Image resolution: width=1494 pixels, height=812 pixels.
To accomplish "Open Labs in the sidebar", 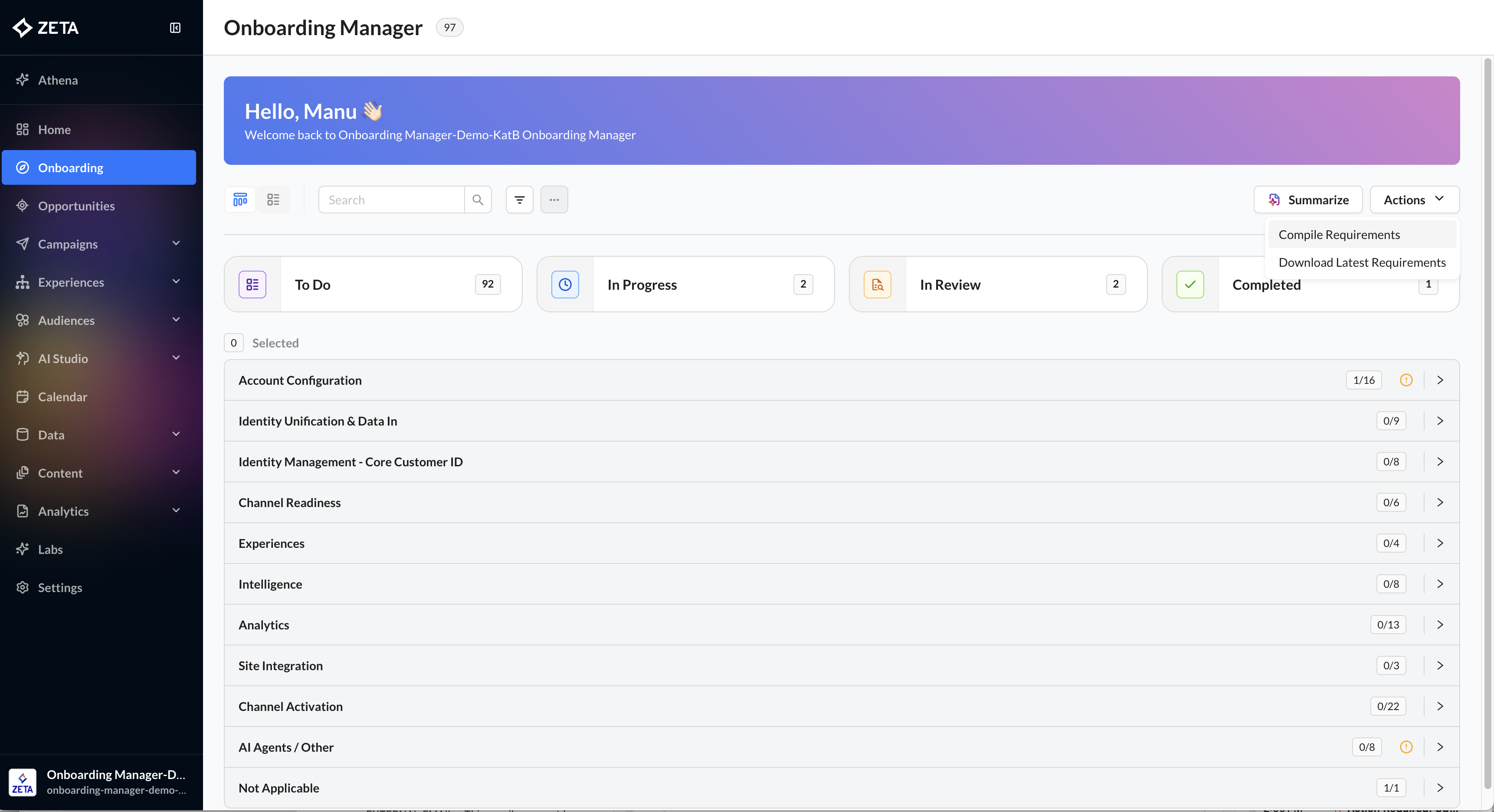I will click(x=50, y=549).
